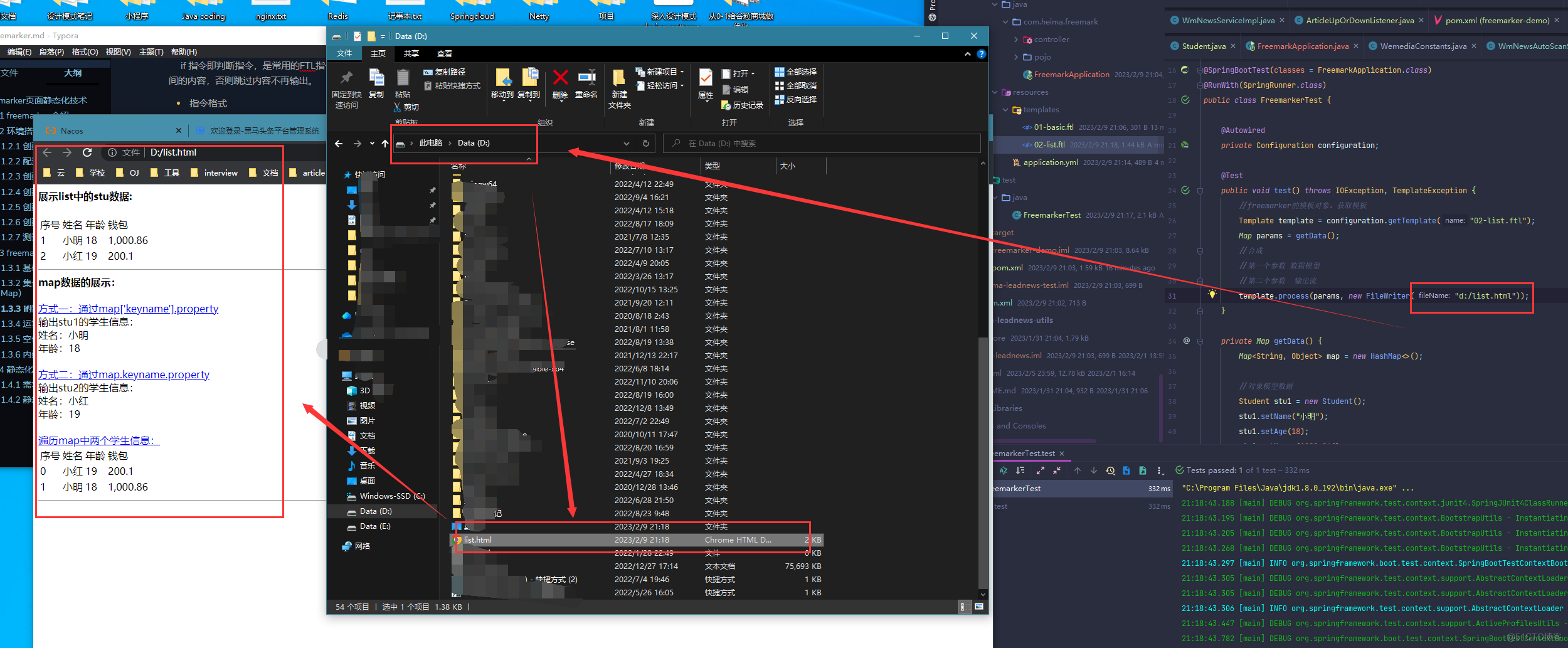Click History (历史记录) in Explorer ribbon
The height and width of the screenshot is (648, 1568).
click(742, 105)
